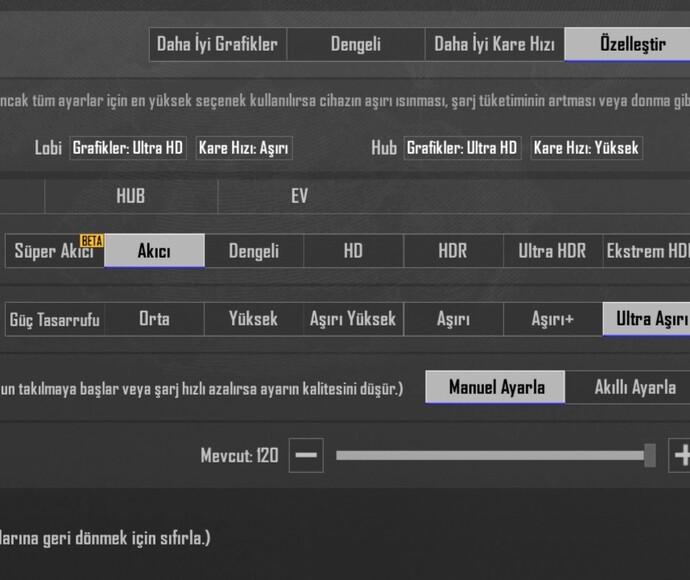Select HDR graphics quality
Image resolution: width=690 pixels, height=580 pixels.
[x=453, y=251]
